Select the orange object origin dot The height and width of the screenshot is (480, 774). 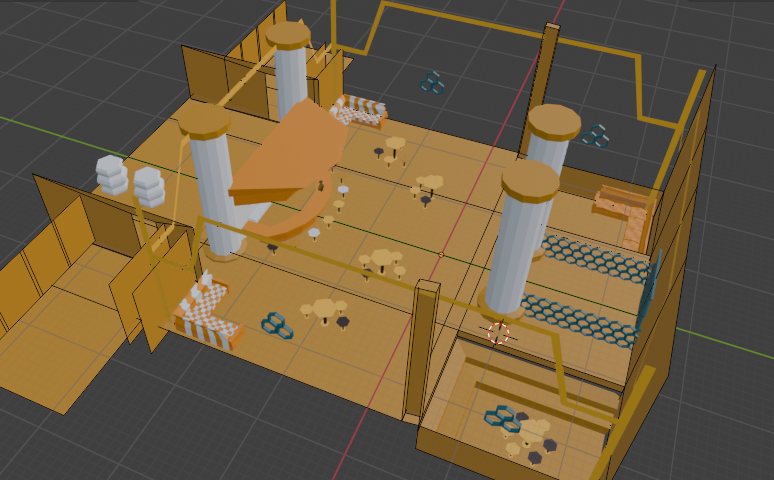tap(441, 255)
